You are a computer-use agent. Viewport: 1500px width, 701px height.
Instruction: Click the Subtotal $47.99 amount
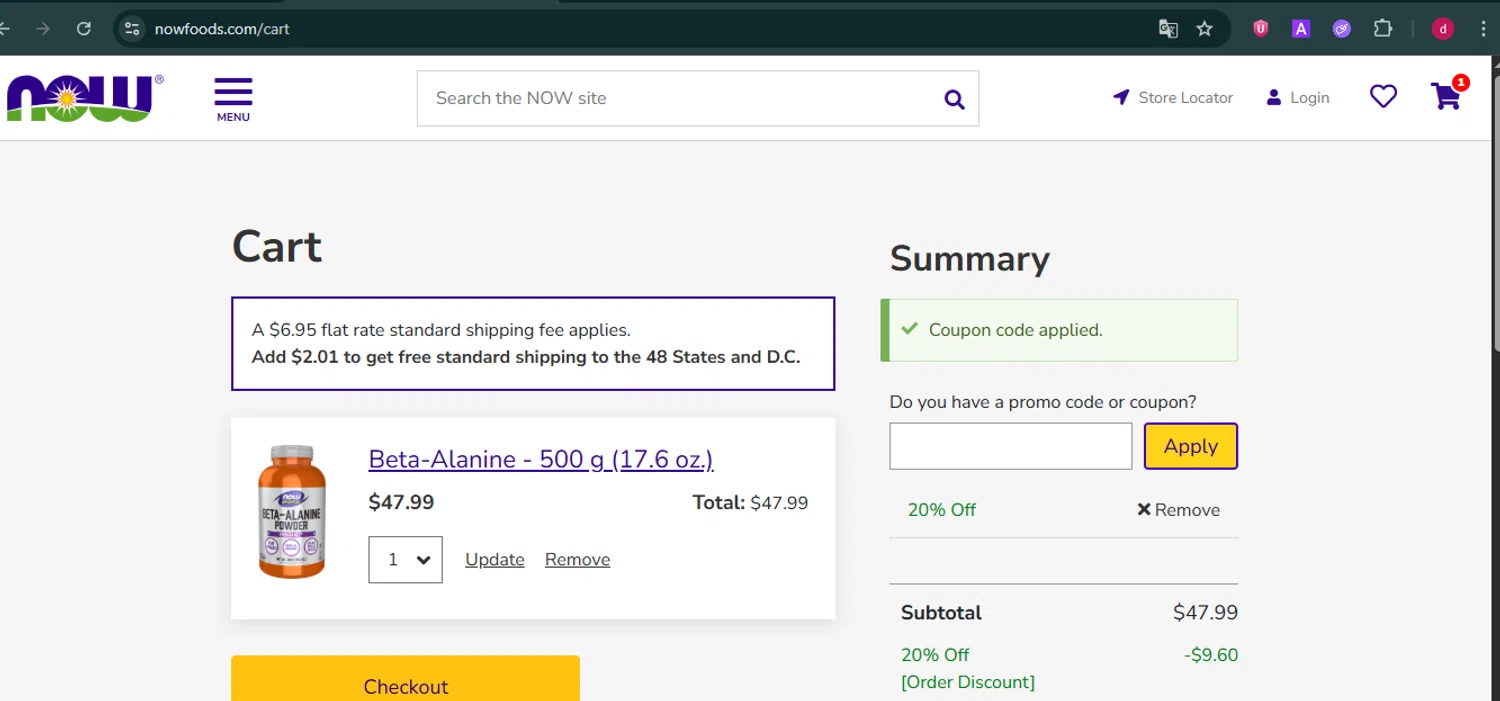pyautogui.click(x=1205, y=612)
